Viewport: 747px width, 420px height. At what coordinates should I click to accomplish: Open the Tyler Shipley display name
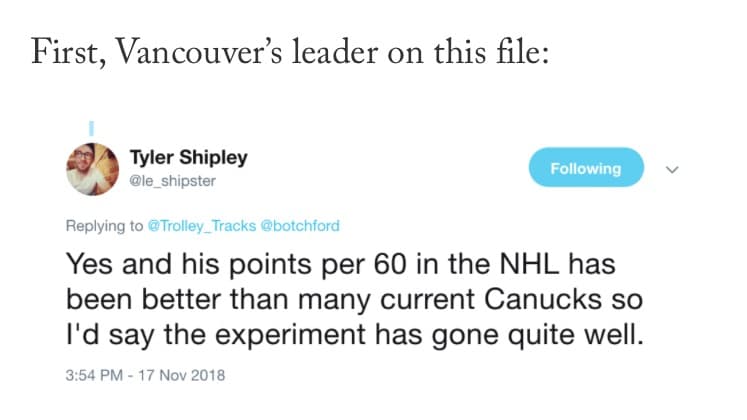click(x=189, y=159)
